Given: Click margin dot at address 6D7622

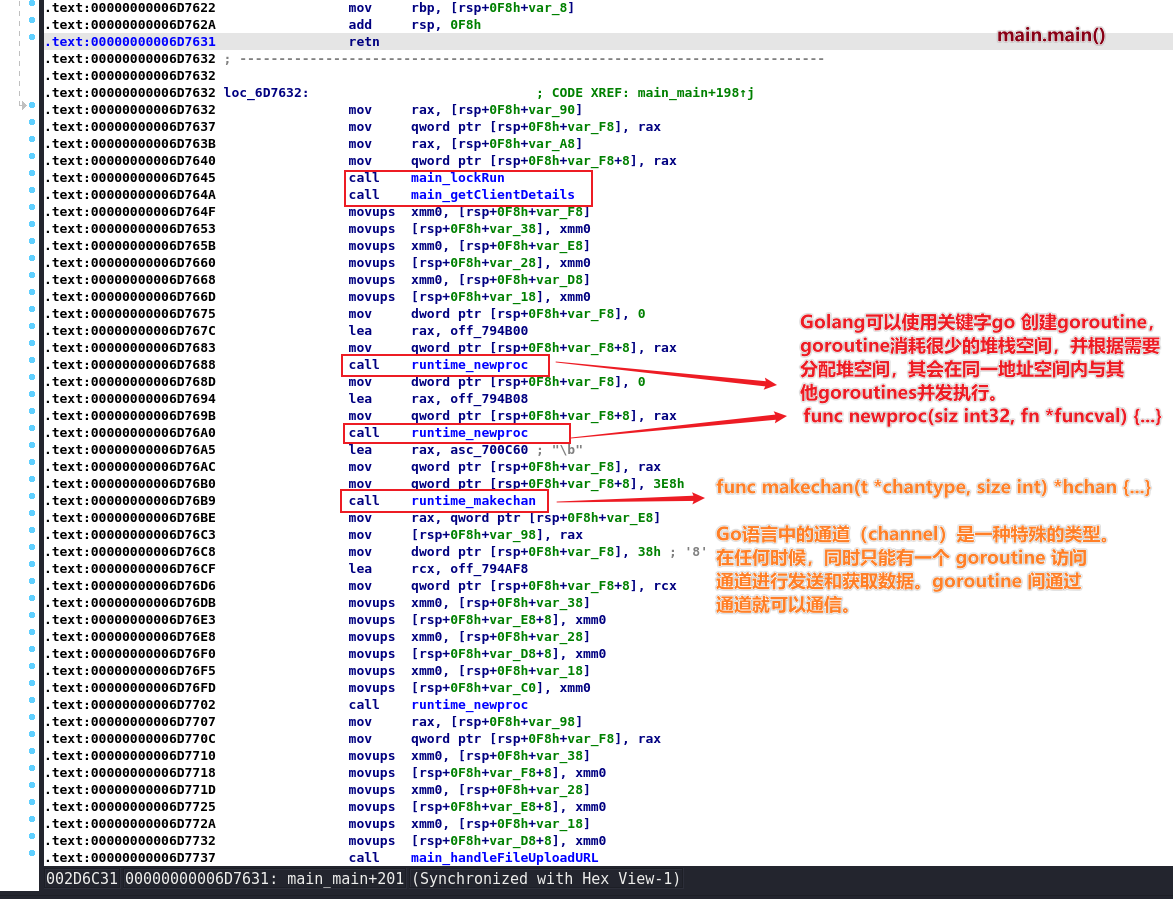Looking at the screenshot, I should [x=33, y=8].
